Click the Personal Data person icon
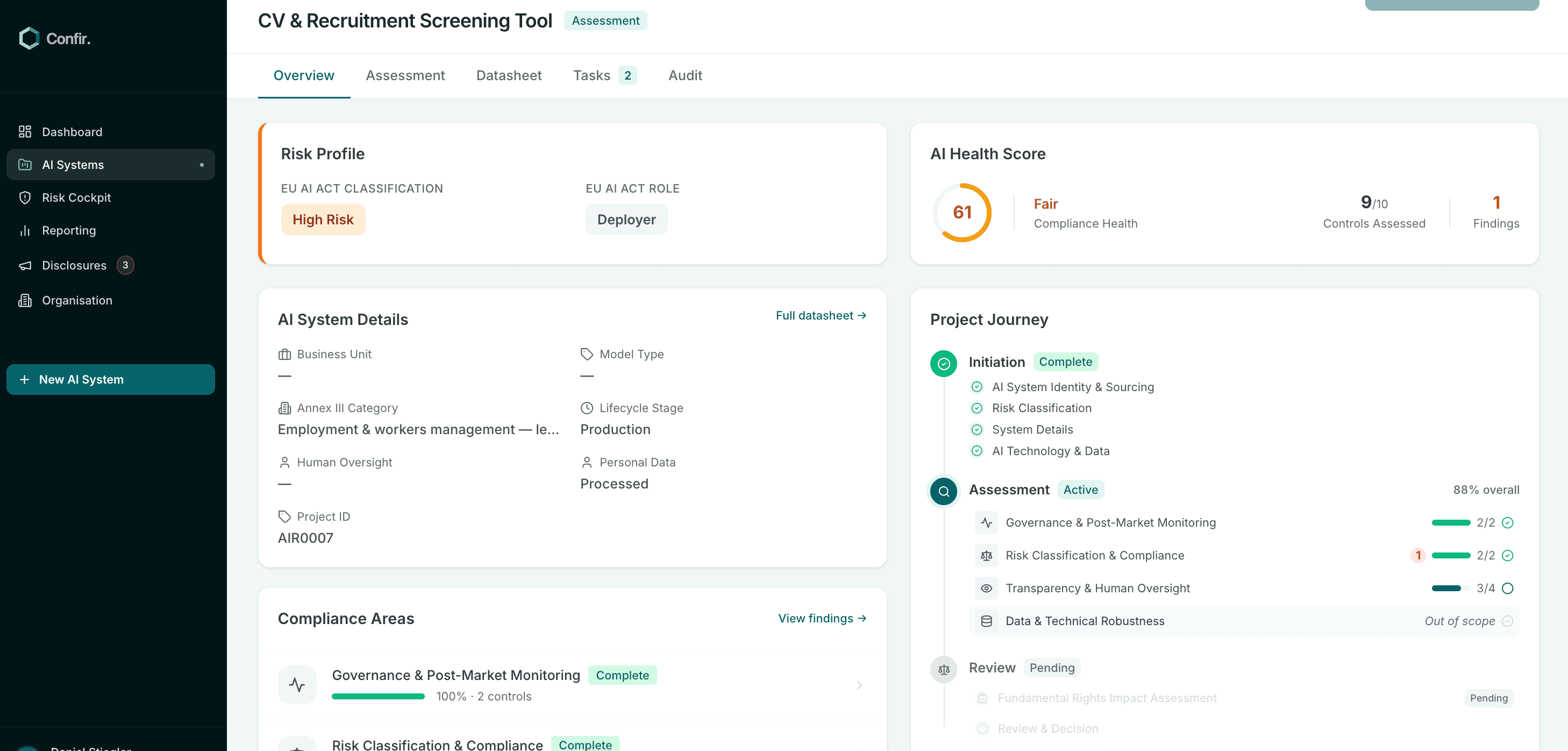 (587, 462)
